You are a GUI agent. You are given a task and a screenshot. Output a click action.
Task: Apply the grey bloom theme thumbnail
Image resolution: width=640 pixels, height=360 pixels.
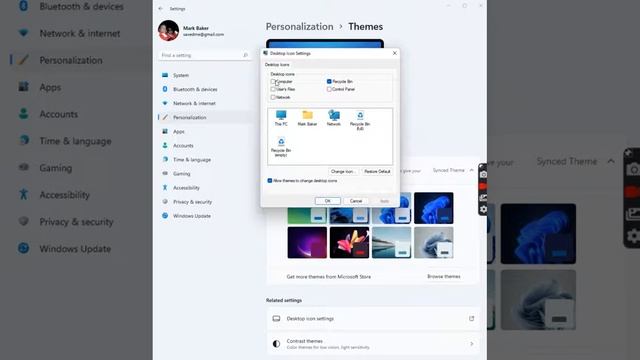[x=433, y=243]
